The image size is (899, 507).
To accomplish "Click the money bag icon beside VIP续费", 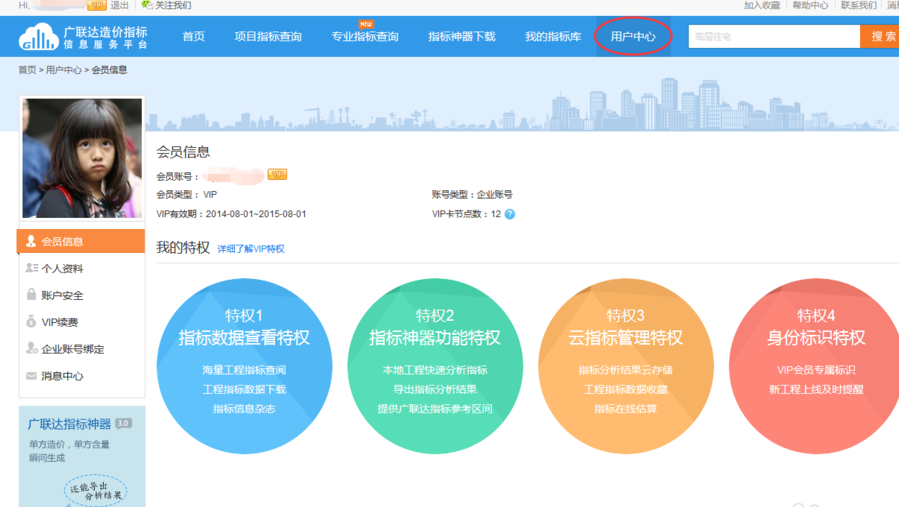I will (x=31, y=321).
